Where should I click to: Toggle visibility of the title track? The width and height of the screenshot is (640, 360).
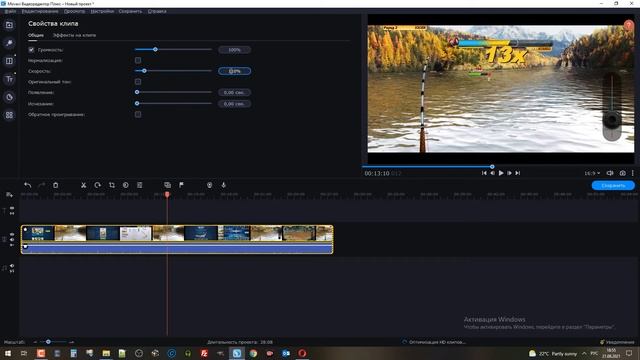coord(12,208)
